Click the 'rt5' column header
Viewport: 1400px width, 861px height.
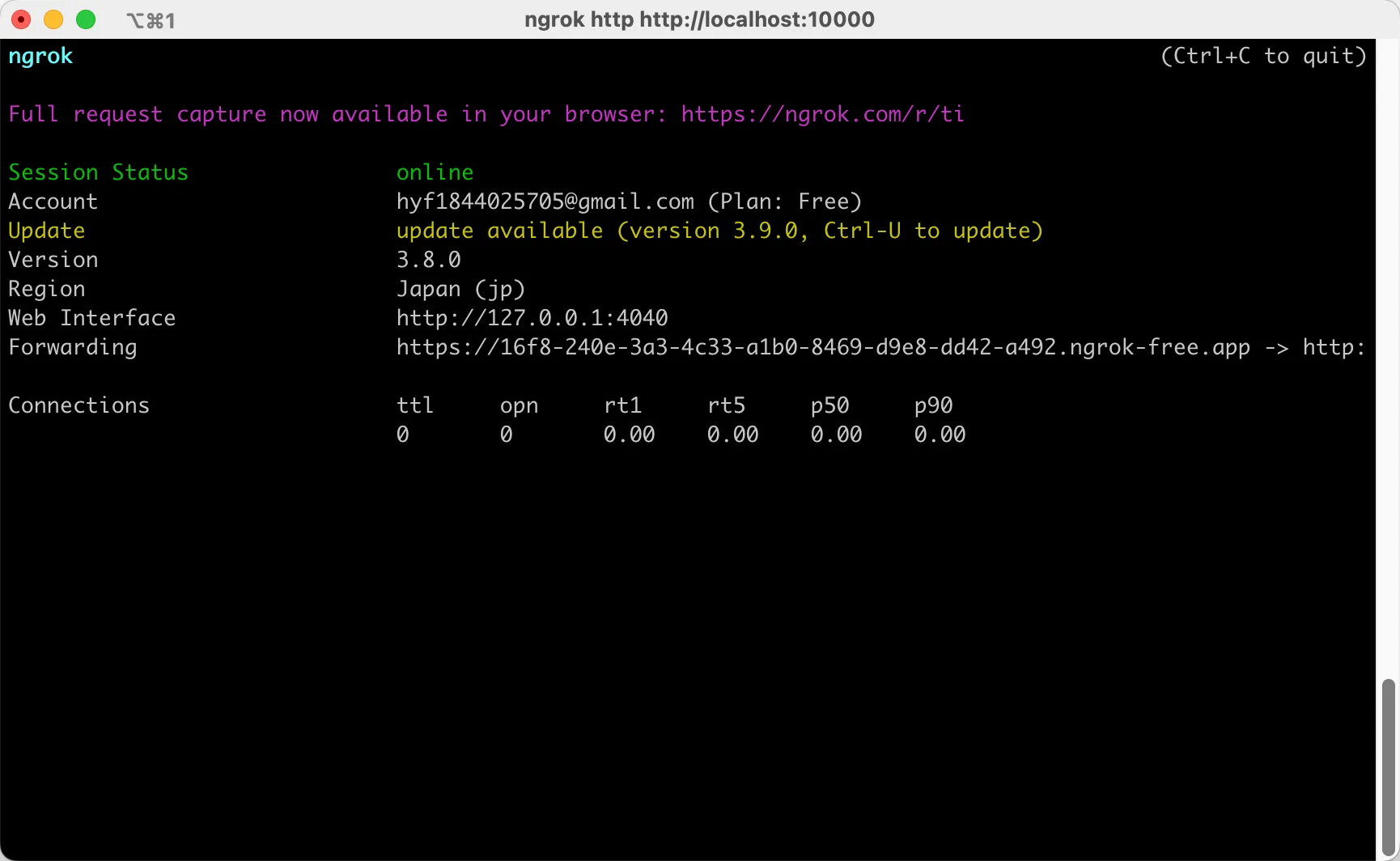726,405
